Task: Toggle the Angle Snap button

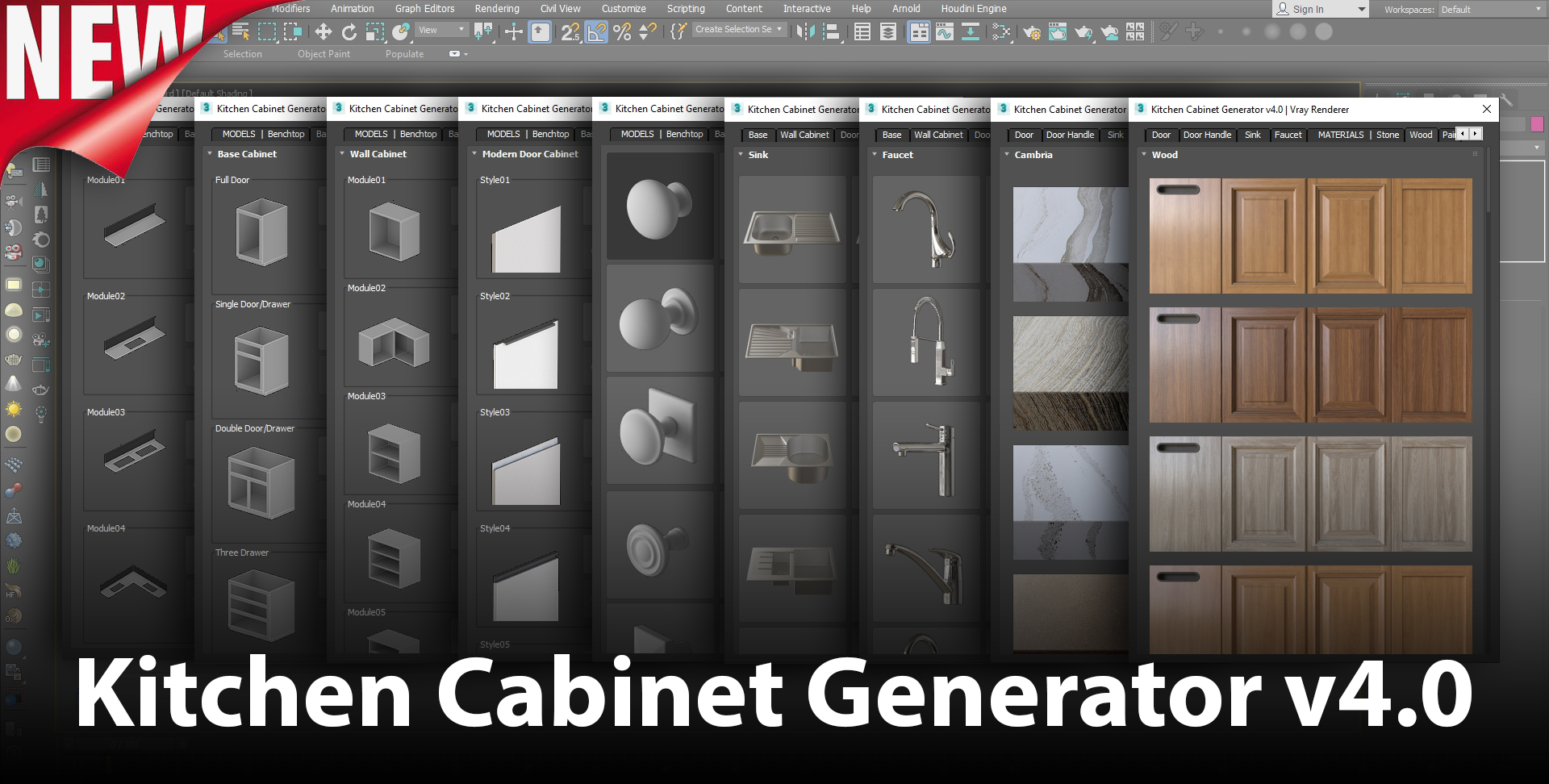Action: (x=596, y=31)
